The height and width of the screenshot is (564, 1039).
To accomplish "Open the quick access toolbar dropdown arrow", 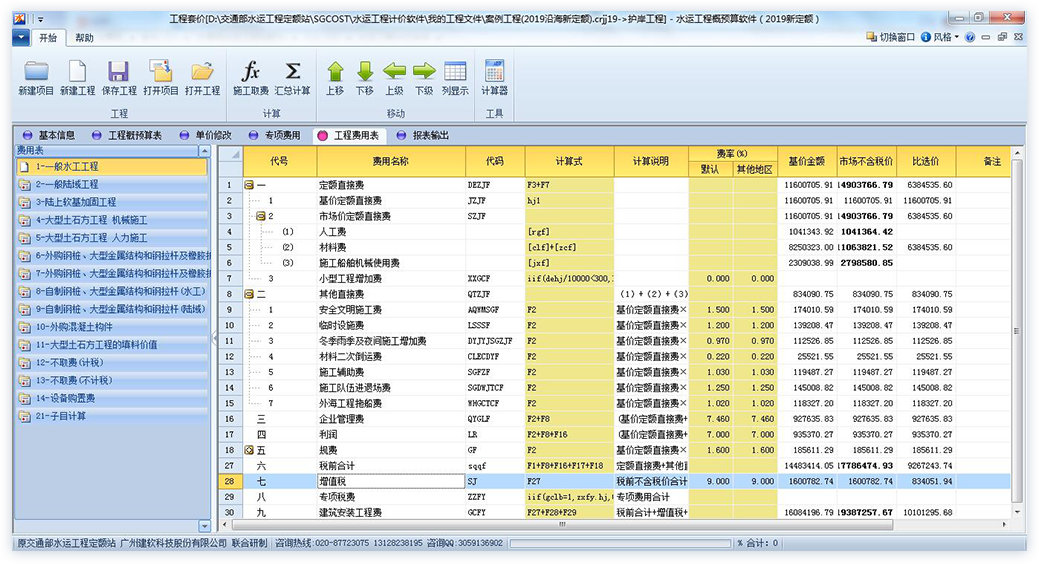I will 40,19.
